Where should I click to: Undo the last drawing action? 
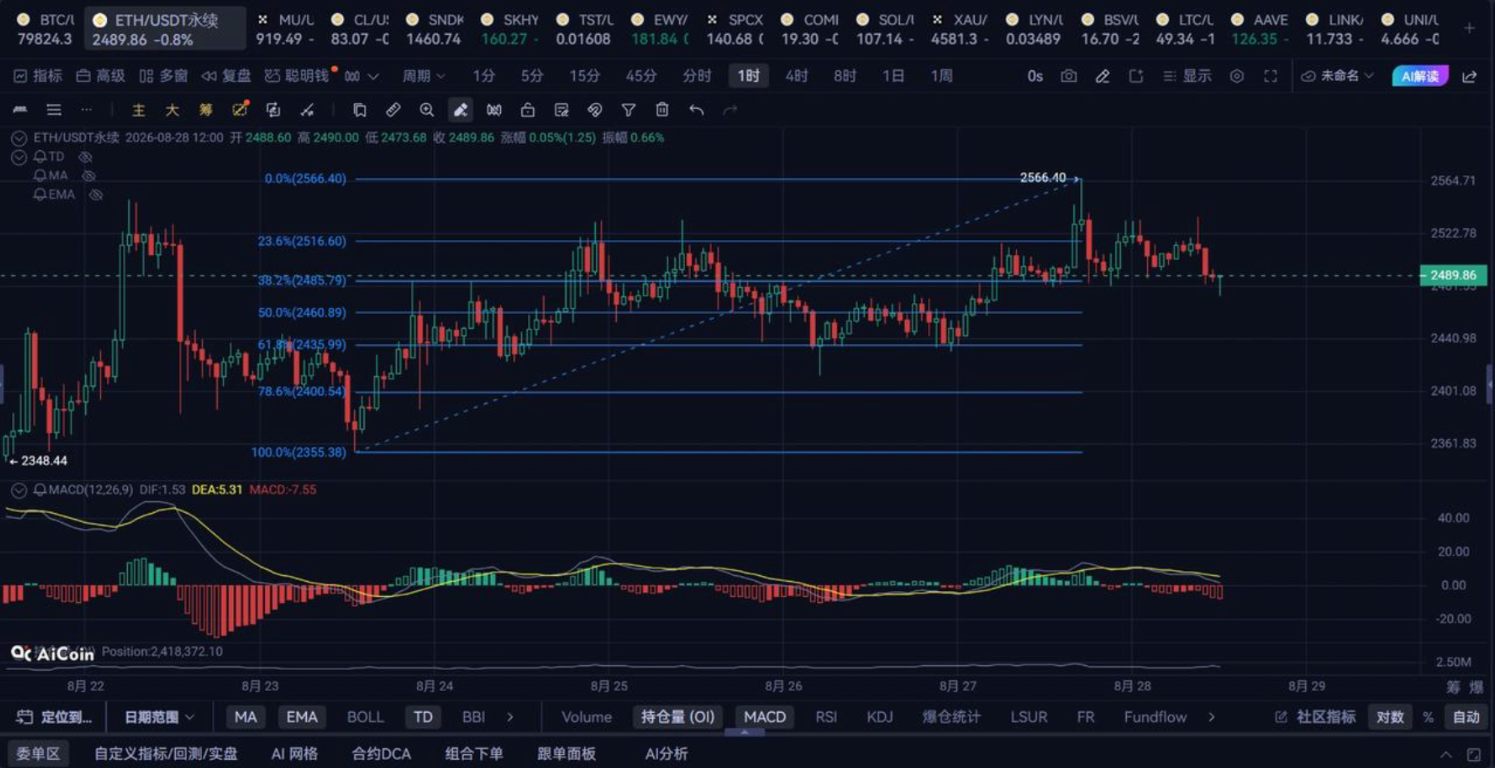click(x=696, y=110)
